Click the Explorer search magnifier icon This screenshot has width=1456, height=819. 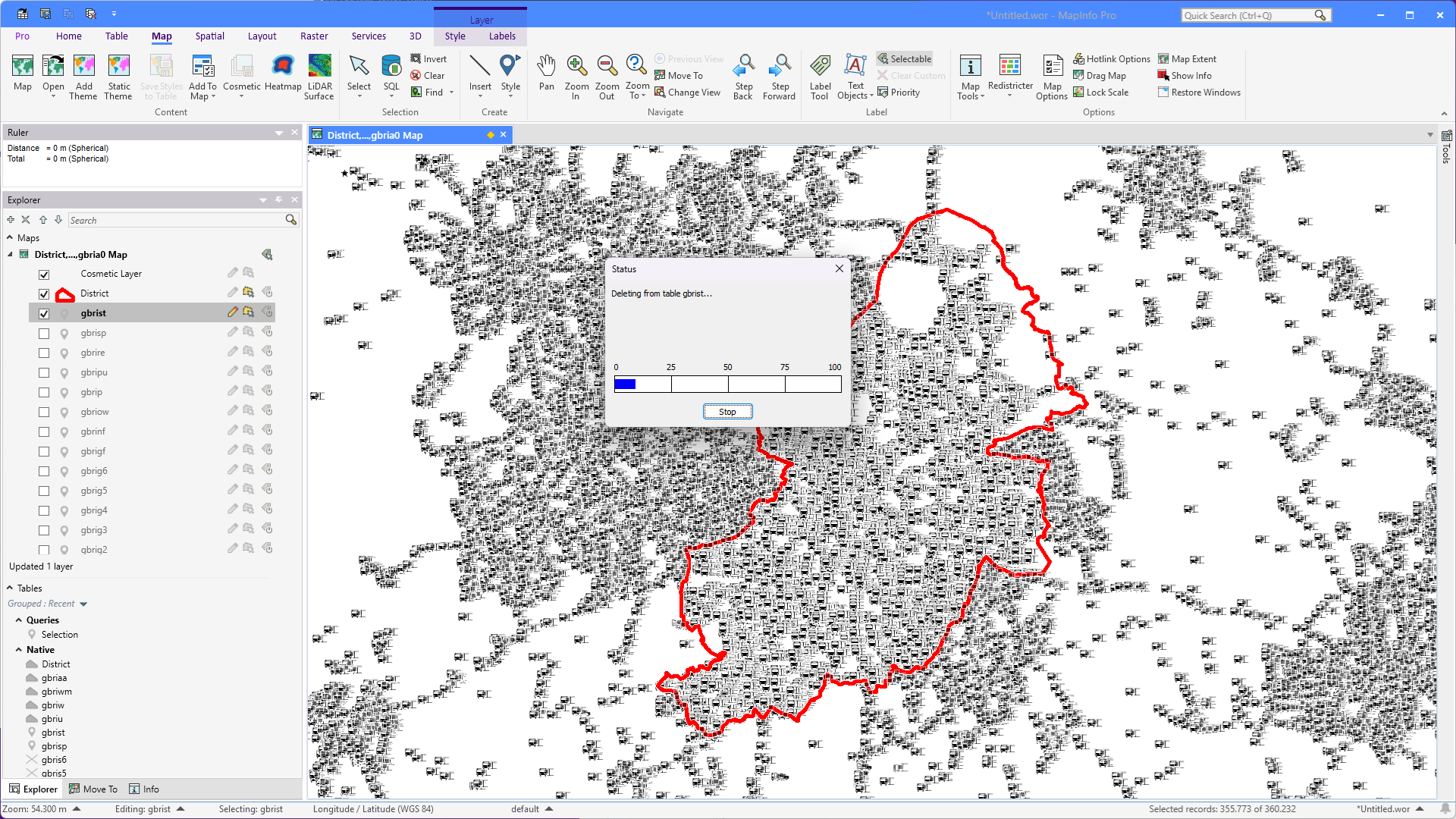coord(291,220)
